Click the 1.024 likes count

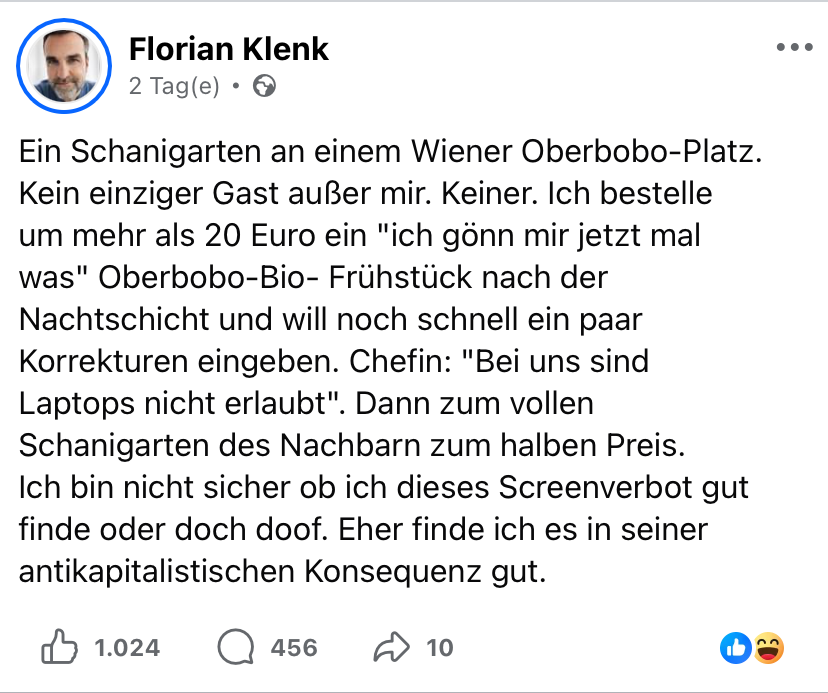tap(127, 648)
